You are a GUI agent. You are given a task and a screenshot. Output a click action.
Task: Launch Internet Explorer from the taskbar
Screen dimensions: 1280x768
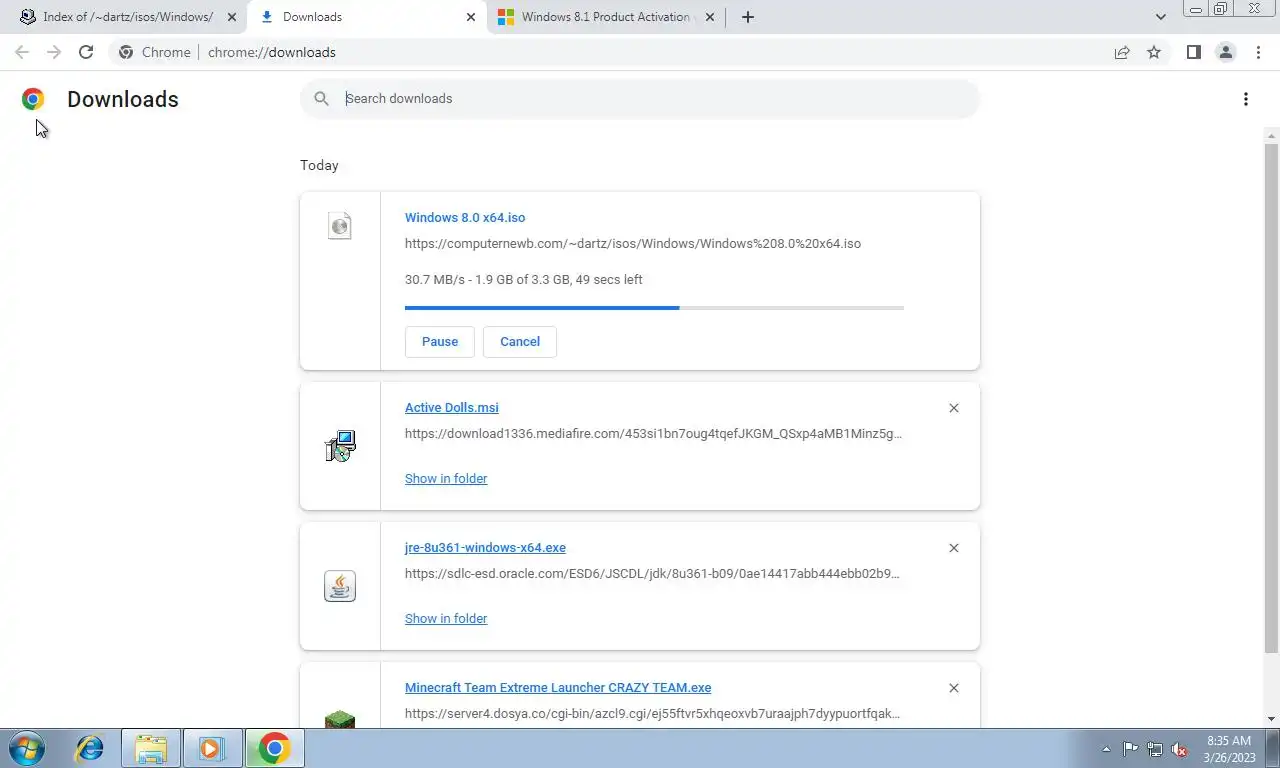pyautogui.click(x=90, y=748)
